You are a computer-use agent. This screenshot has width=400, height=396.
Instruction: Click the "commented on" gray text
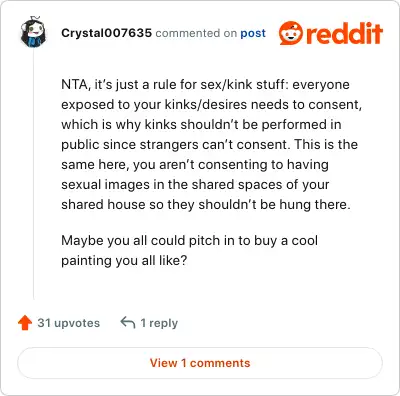point(196,33)
